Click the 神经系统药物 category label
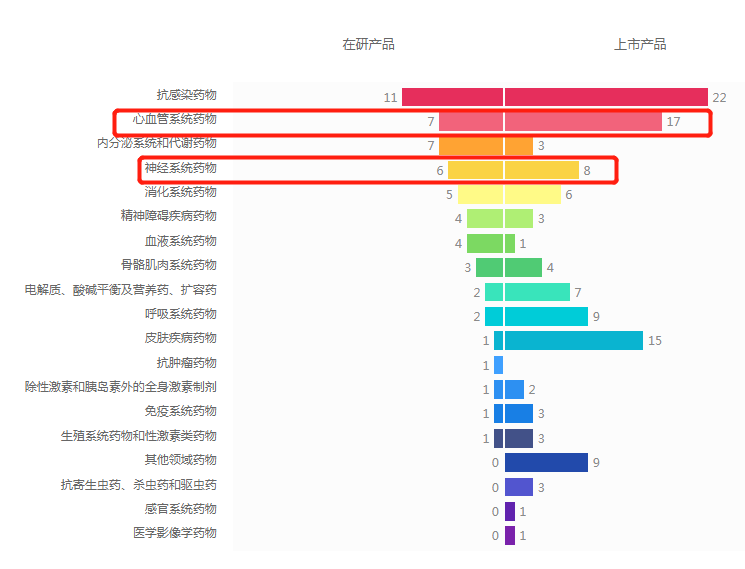The height and width of the screenshot is (569, 745). 180,169
